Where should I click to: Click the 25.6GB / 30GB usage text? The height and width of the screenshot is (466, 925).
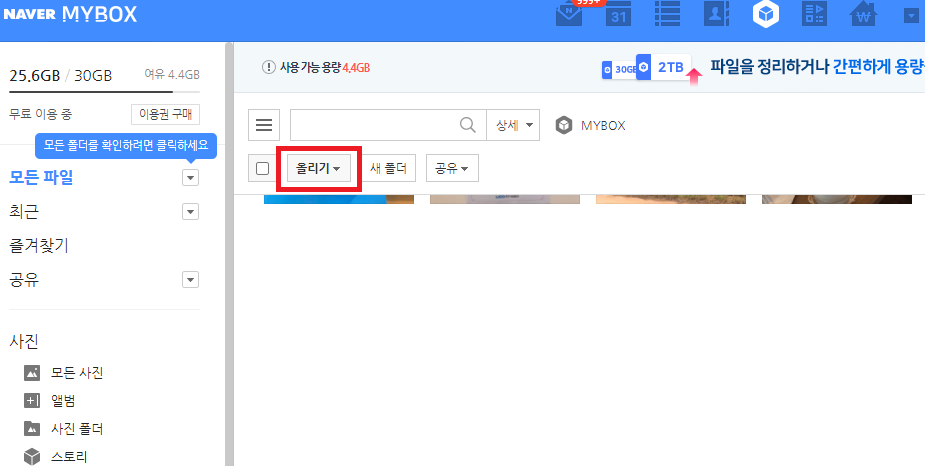[x=61, y=76]
